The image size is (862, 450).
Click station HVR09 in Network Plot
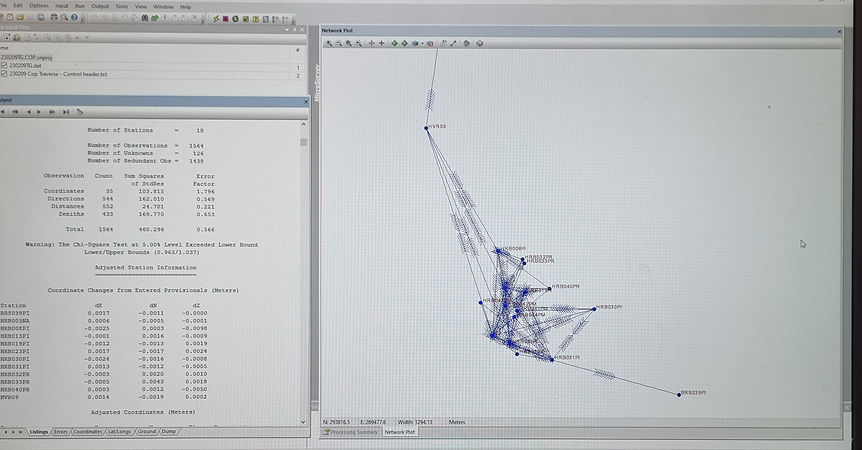[x=426, y=128]
